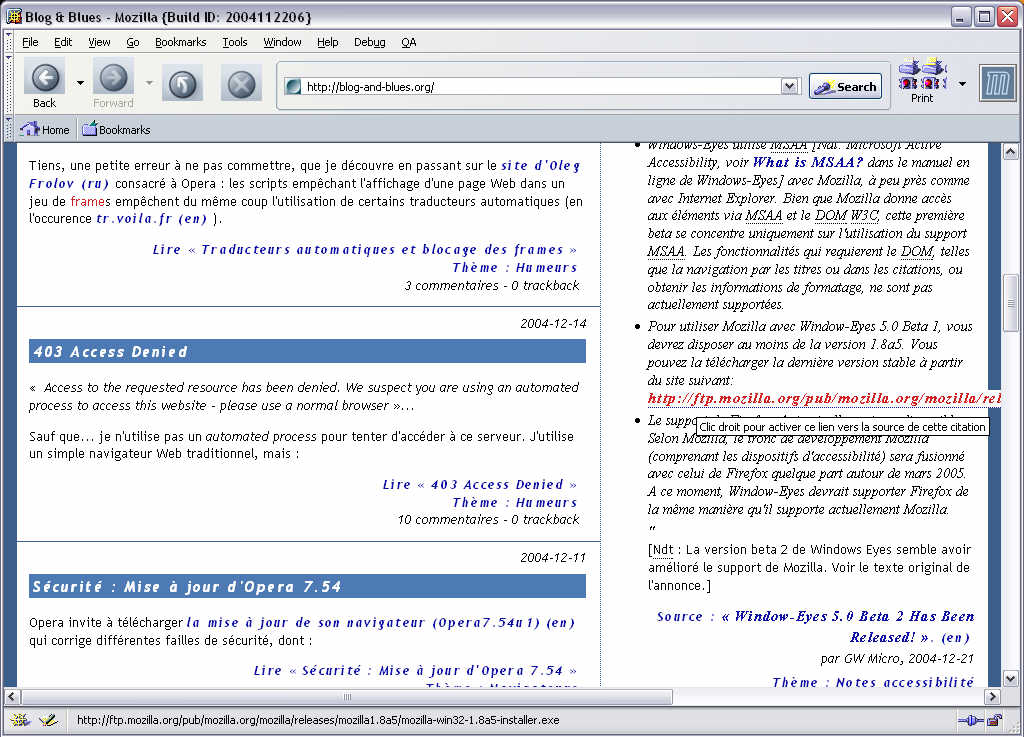Click the Navigator icon in the status bar

point(20,720)
